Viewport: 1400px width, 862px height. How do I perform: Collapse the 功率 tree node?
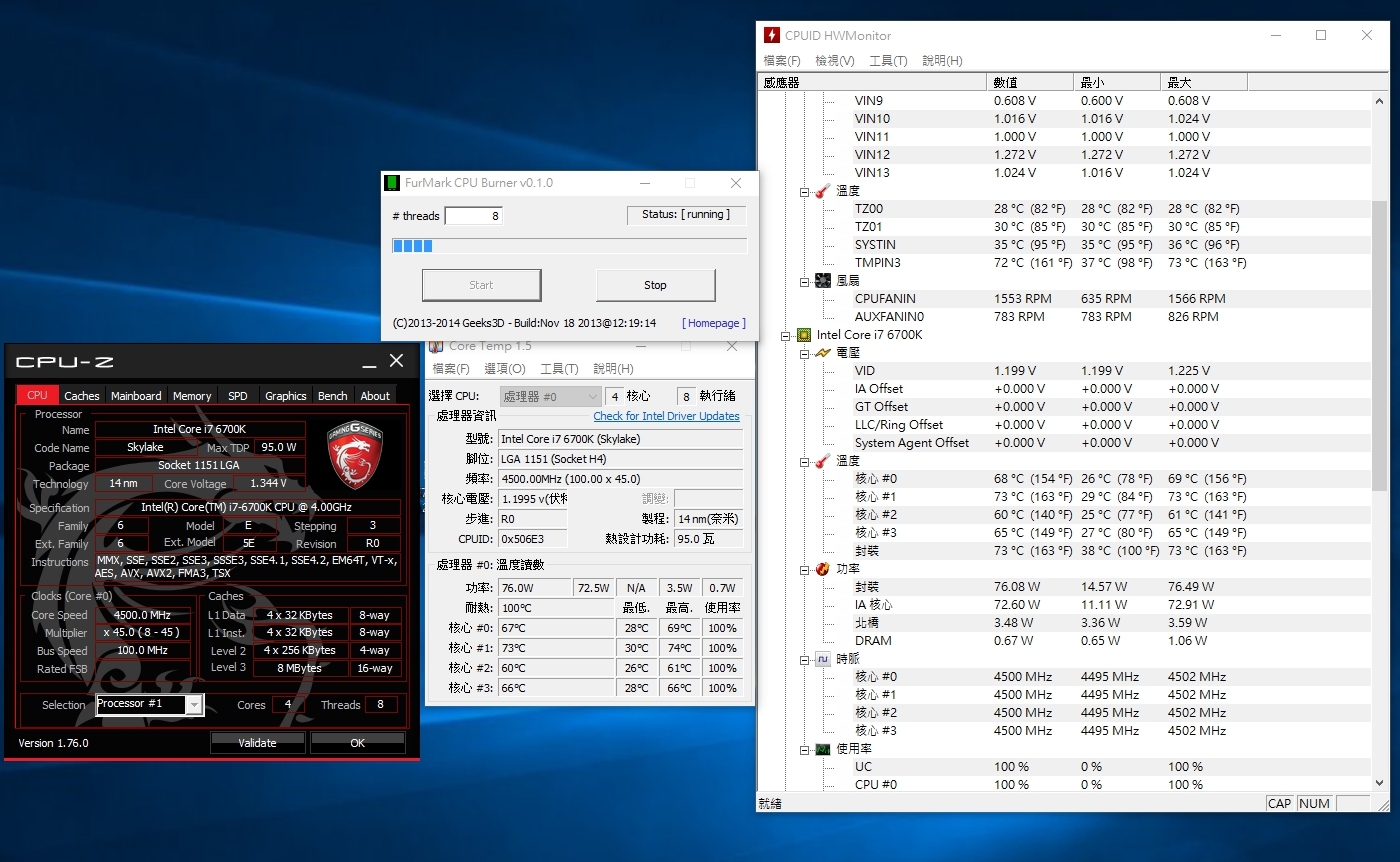tap(805, 569)
